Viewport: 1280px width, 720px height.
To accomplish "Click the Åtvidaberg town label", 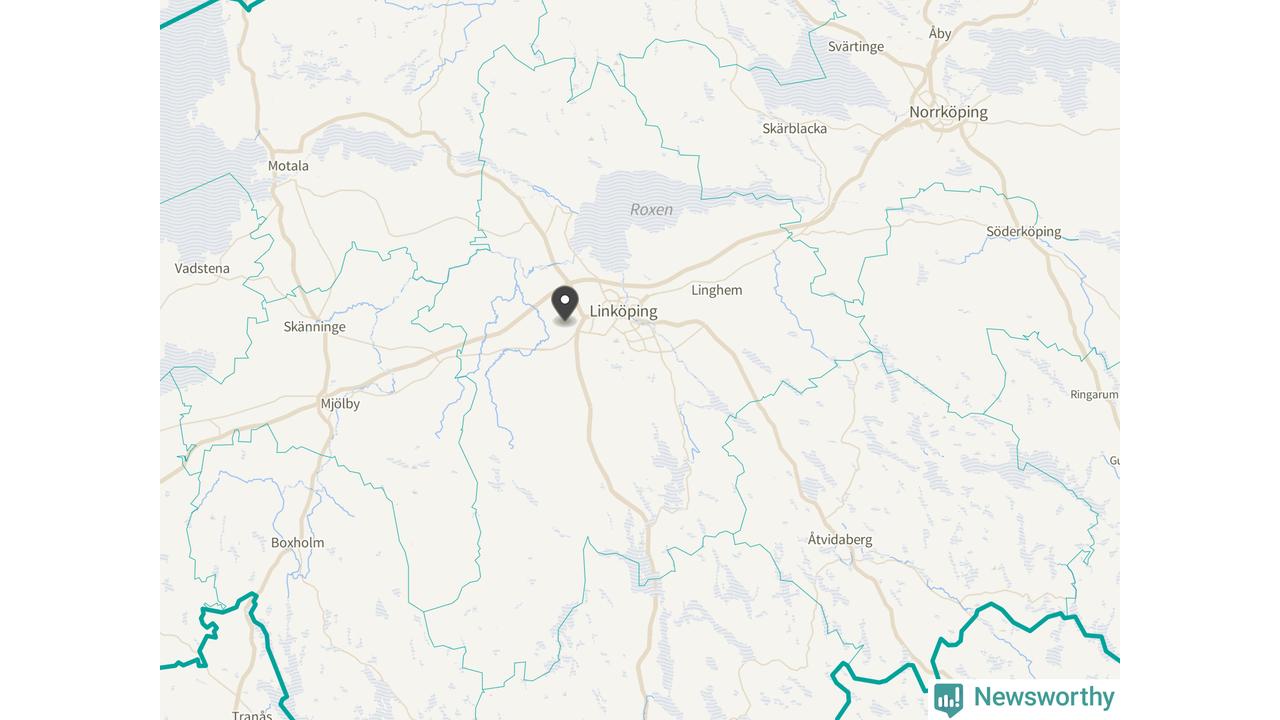I will (840, 539).
